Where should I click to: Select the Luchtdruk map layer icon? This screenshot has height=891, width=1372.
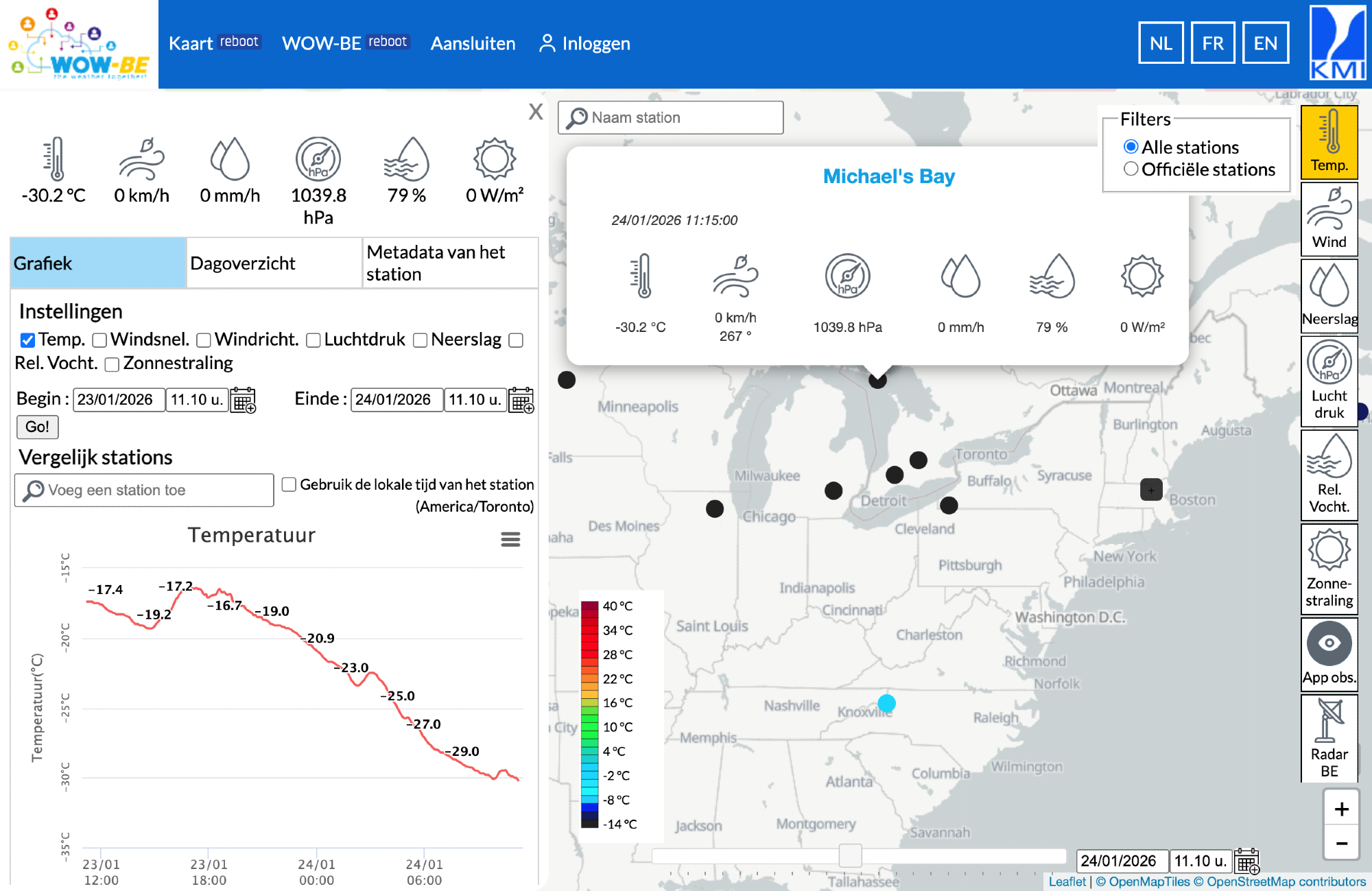1329,380
